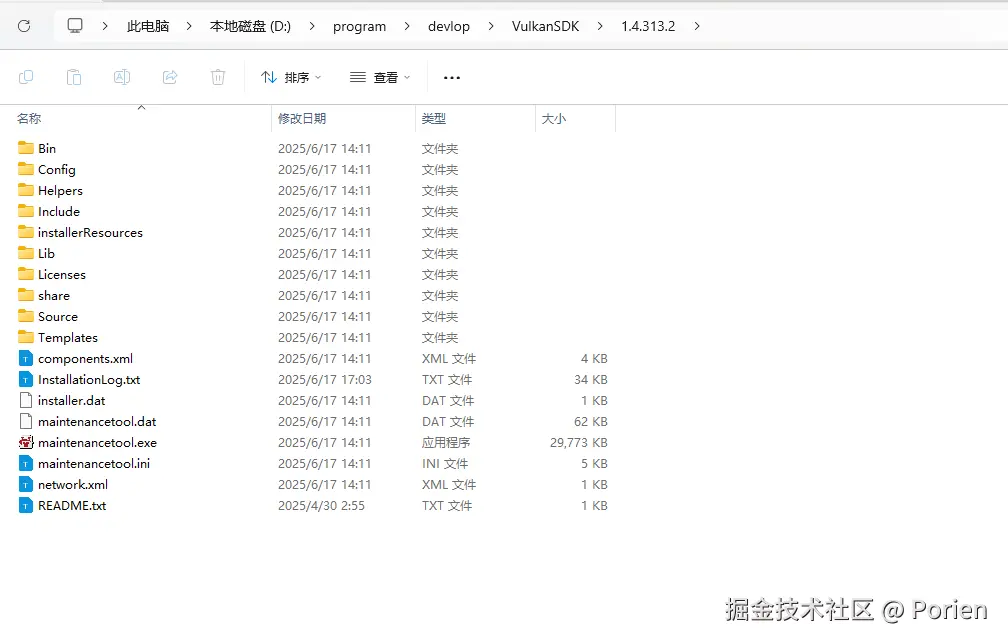Expand chevron after 本地磁盘 (D:) breadcrumb
Image resolution: width=1008 pixels, height=643 pixels.
coord(312,26)
